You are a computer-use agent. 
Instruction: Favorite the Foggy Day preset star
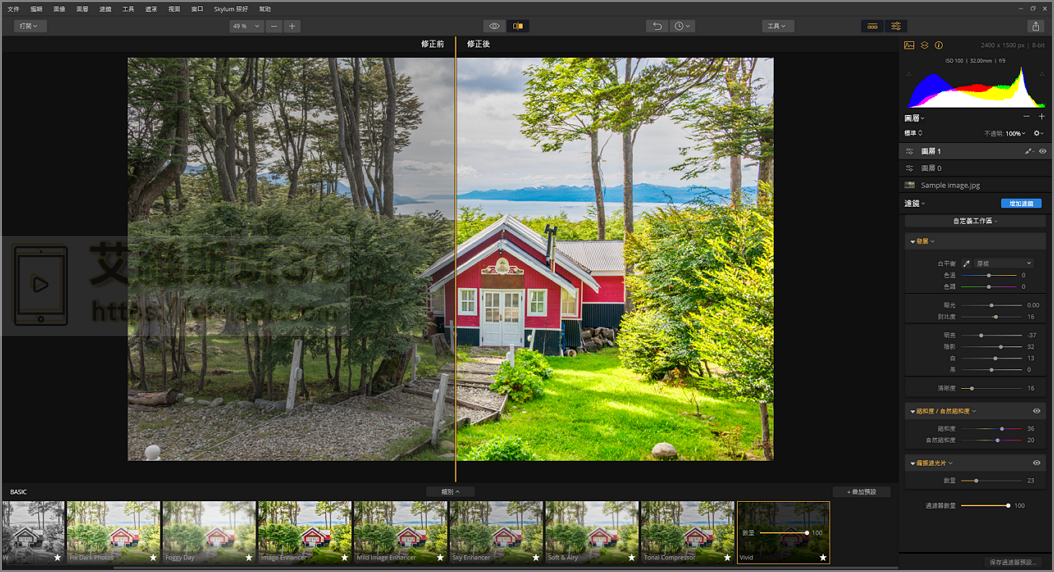click(249, 557)
